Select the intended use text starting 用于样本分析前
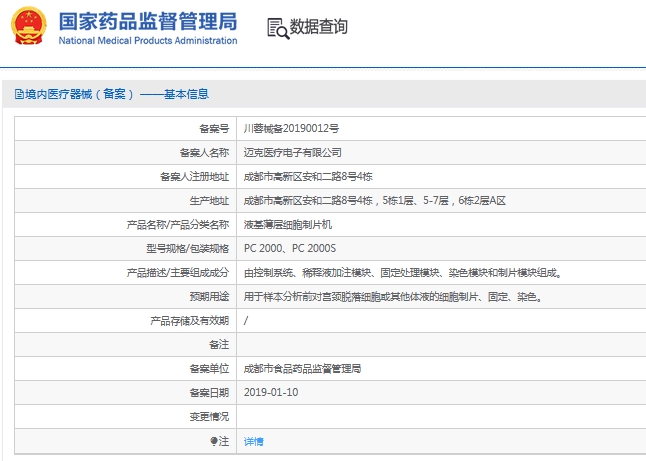646x461 pixels. (x=393, y=297)
